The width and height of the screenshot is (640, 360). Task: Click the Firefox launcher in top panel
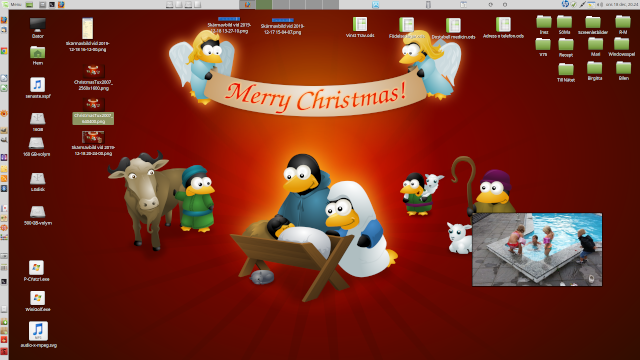click(61, 4)
